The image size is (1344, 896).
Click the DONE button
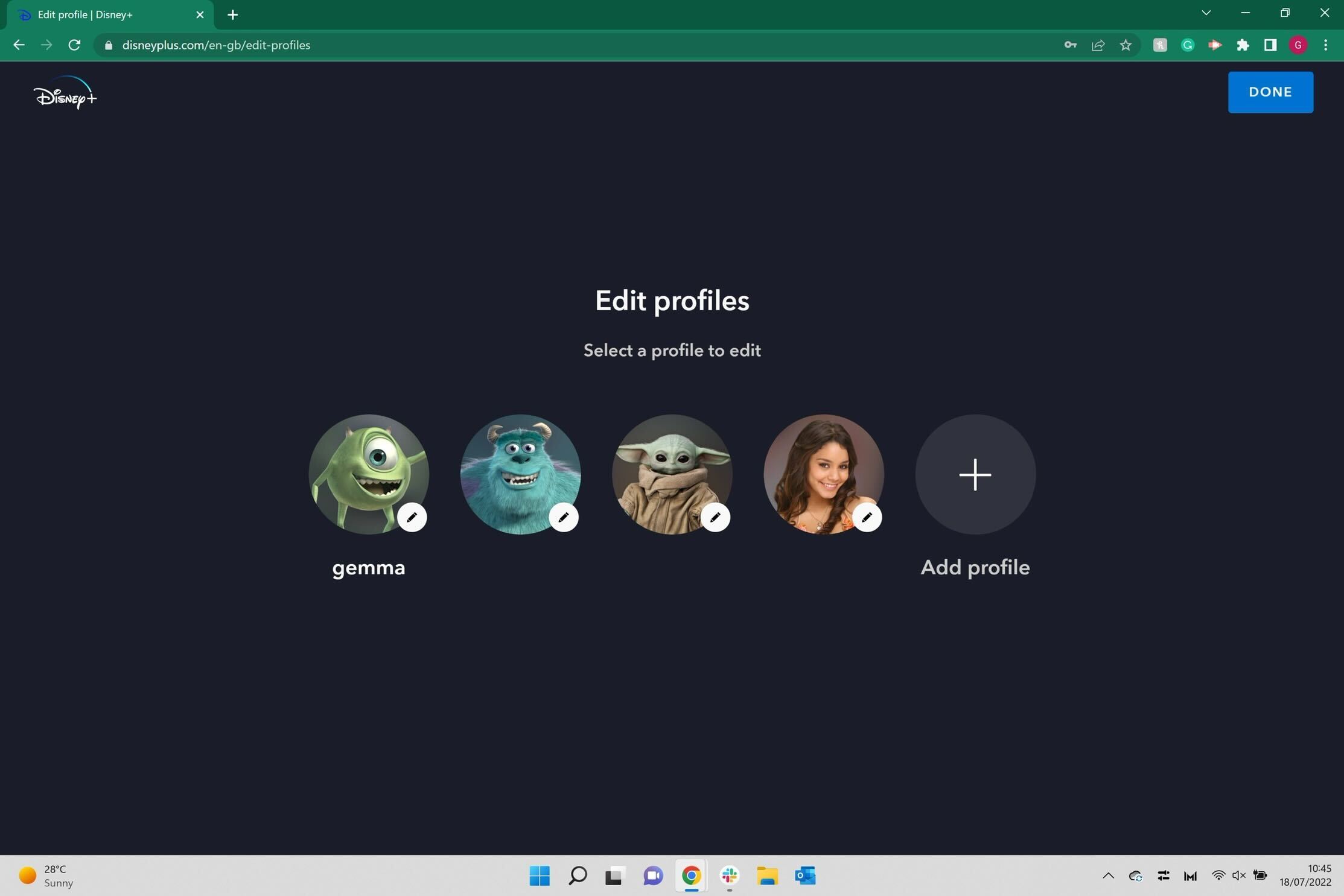(1270, 92)
